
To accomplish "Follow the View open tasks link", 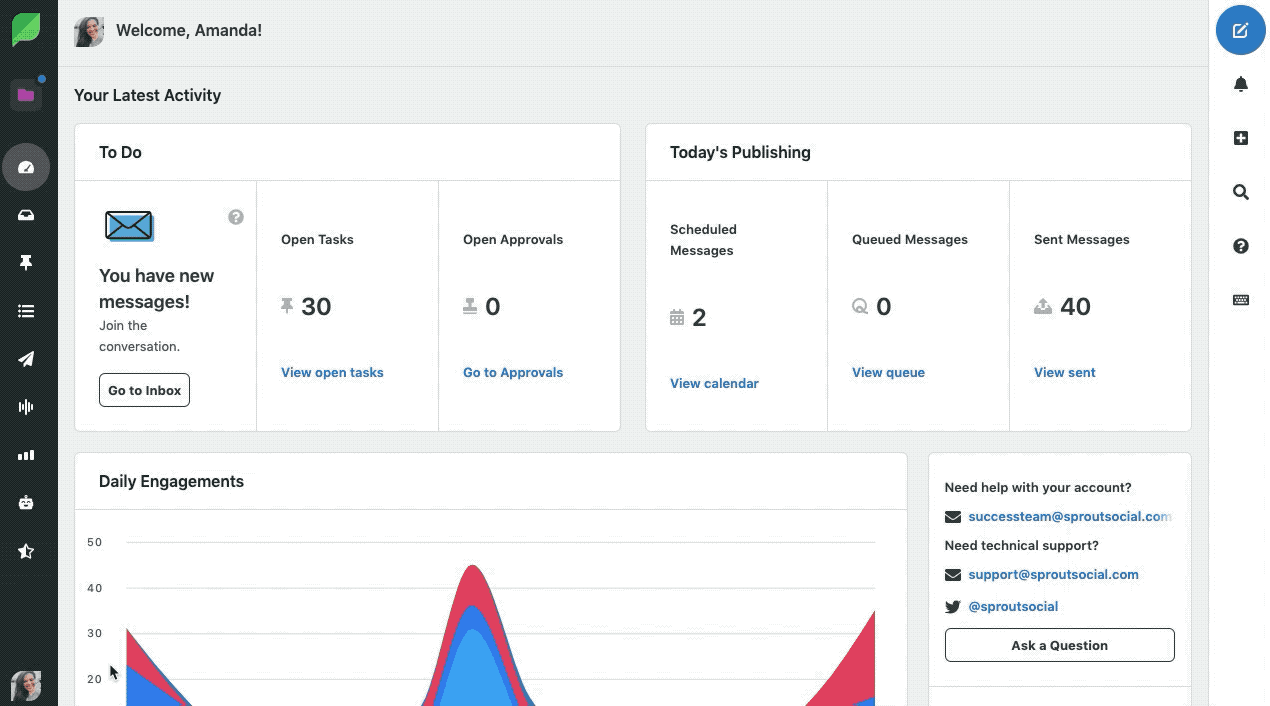I will (x=332, y=372).
